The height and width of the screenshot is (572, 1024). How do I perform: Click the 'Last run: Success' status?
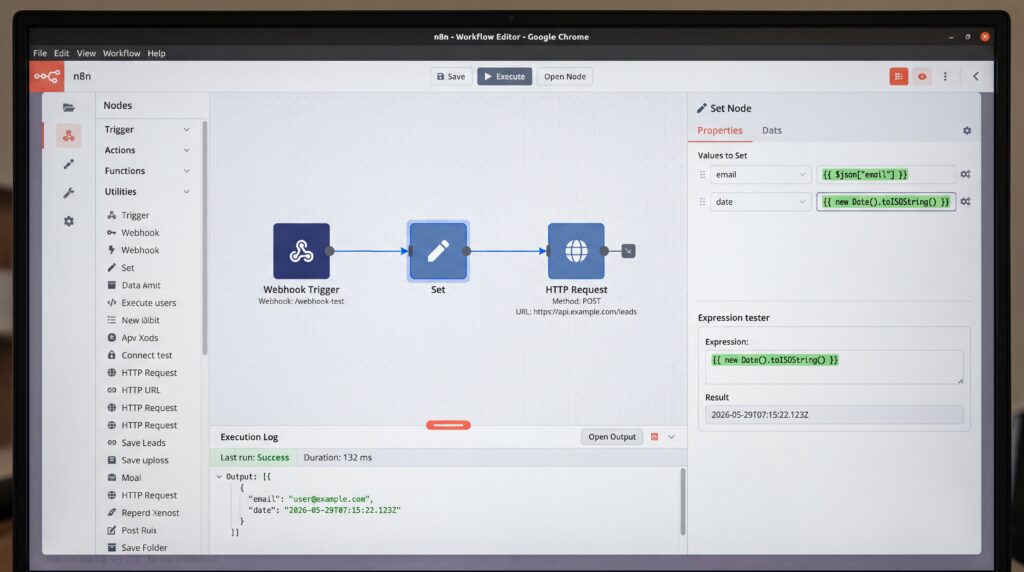click(x=254, y=458)
